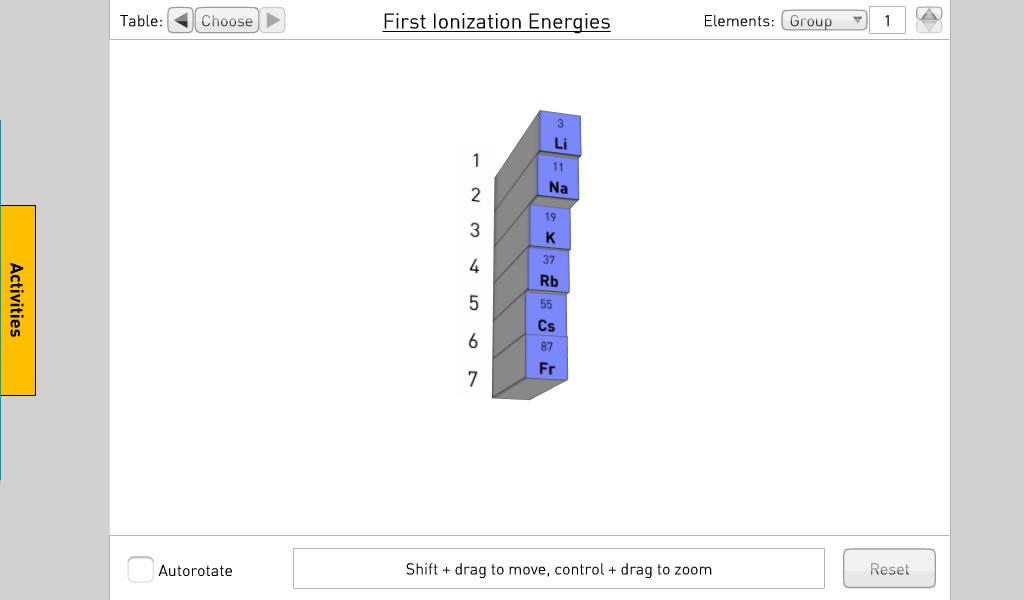Select the Francium (Fr) element block
This screenshot has width=1024, height=600.
[x=547, y=359]
